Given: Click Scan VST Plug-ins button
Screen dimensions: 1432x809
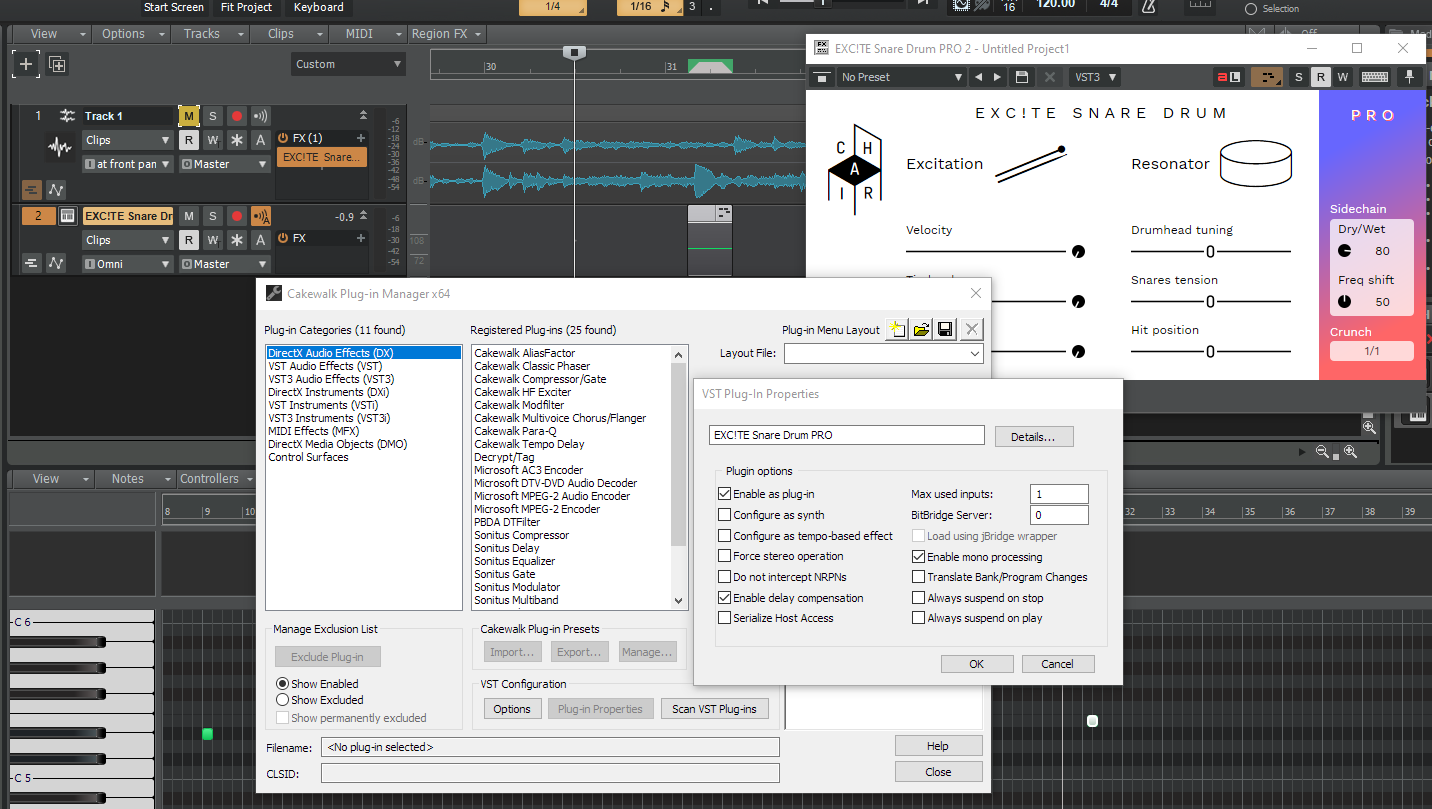Looking at the screenshot, I should pyautogui.click(x=714, y=709).
